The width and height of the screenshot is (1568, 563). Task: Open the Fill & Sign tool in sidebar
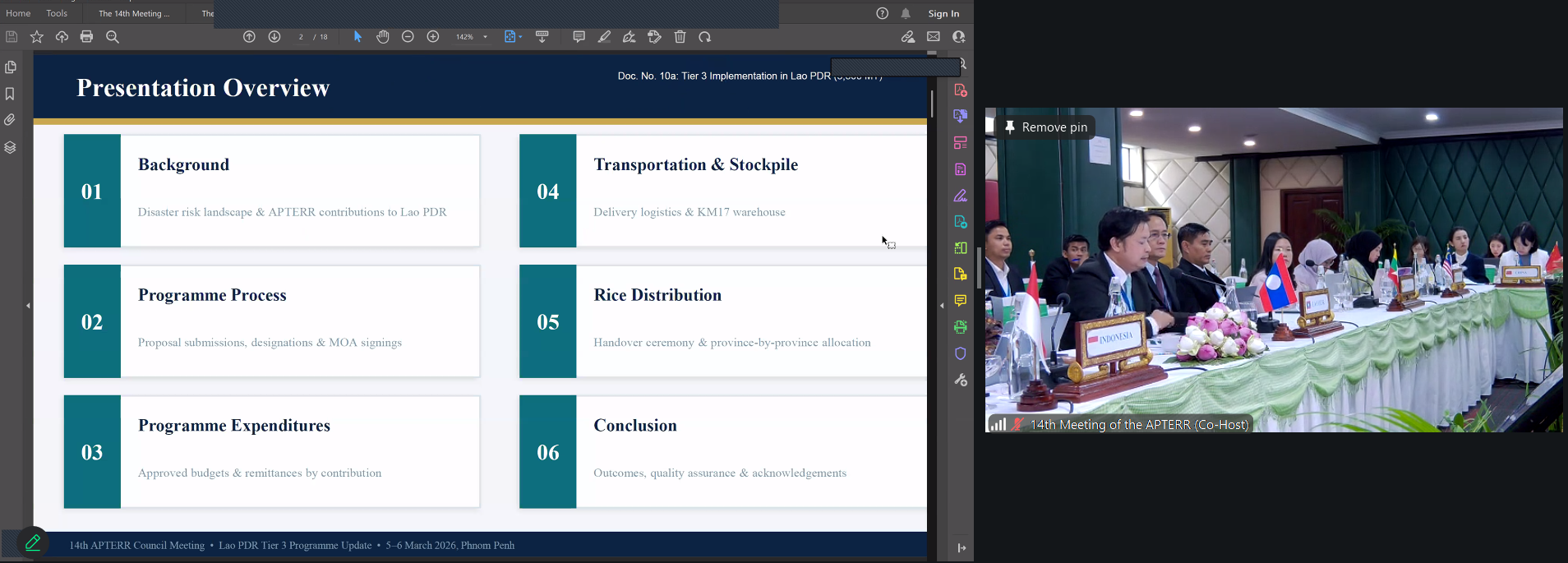960,196
